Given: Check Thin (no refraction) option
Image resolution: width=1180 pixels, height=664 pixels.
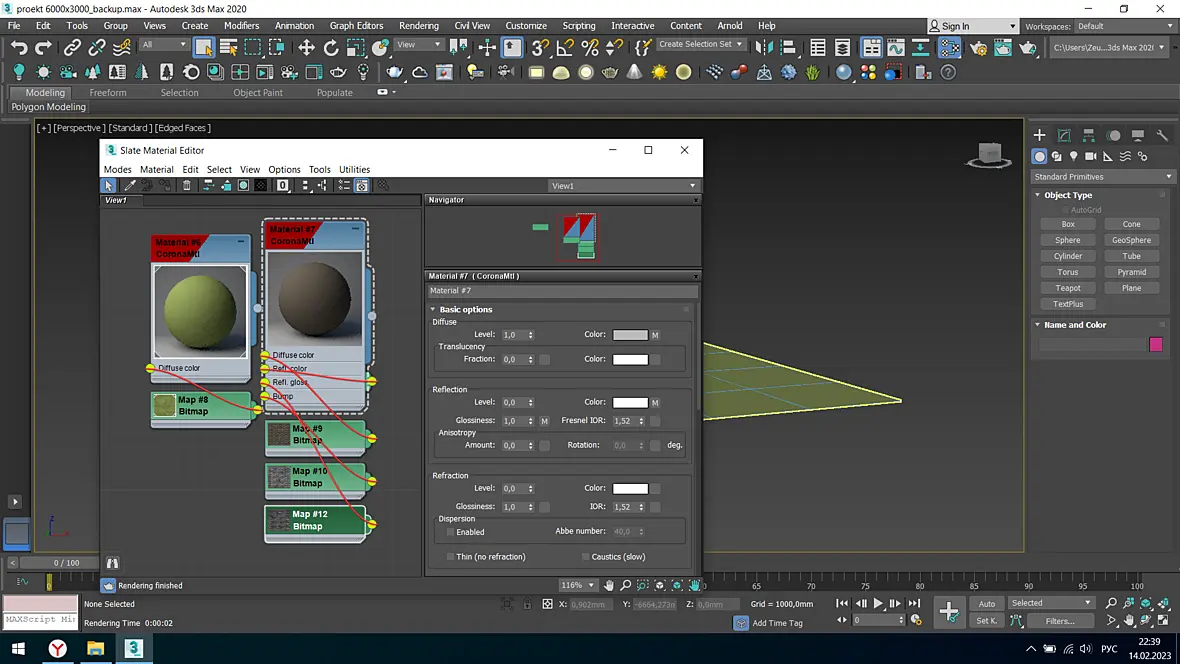Looking at the screenshot, I should [451, 557].
